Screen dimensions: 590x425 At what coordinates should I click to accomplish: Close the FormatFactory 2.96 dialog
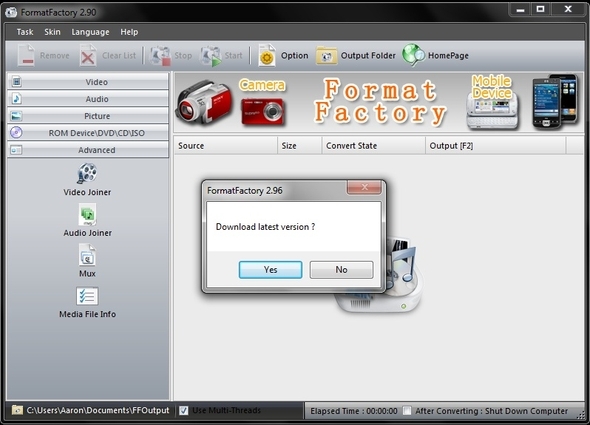[x=364, y=187]
